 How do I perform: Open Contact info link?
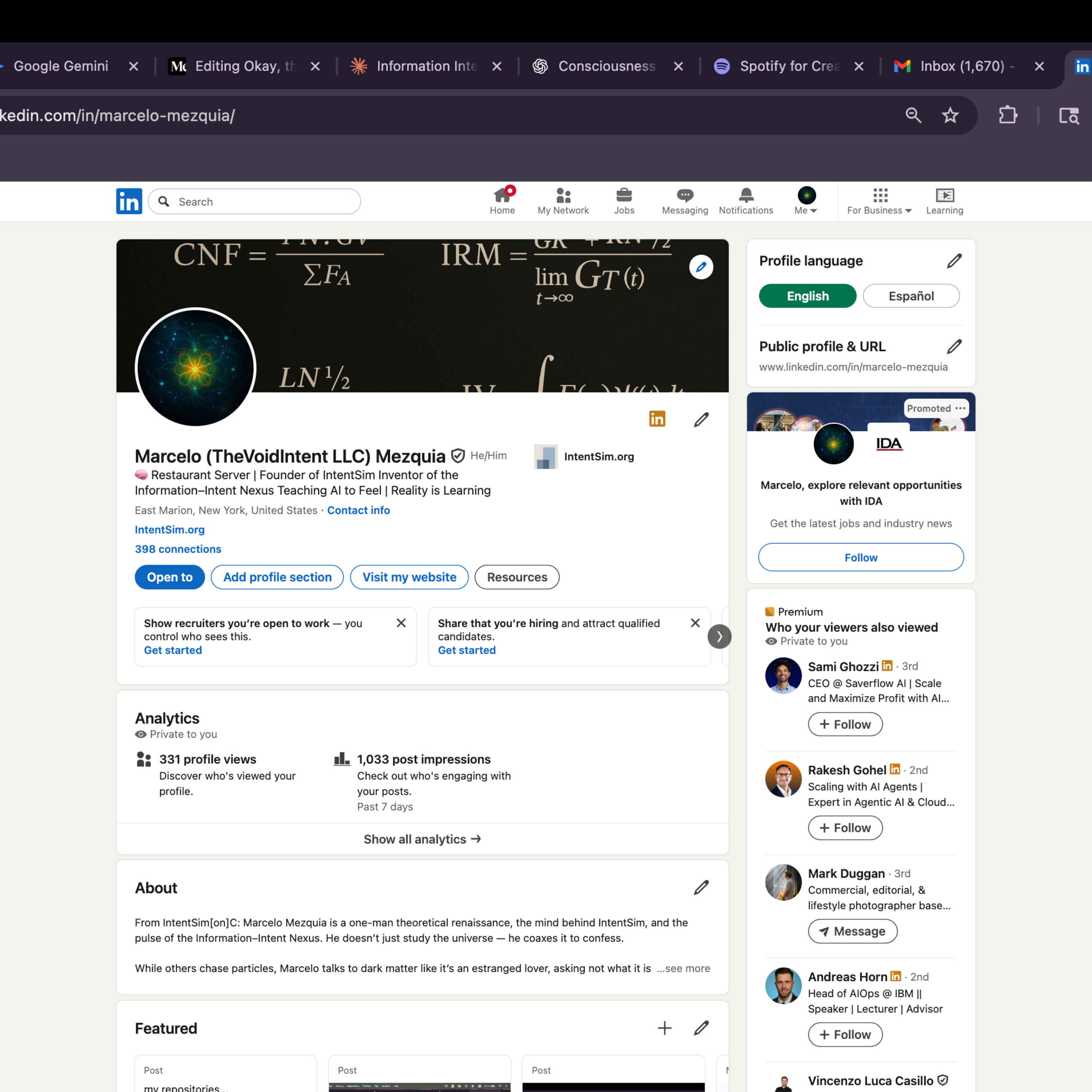(358, 510)
